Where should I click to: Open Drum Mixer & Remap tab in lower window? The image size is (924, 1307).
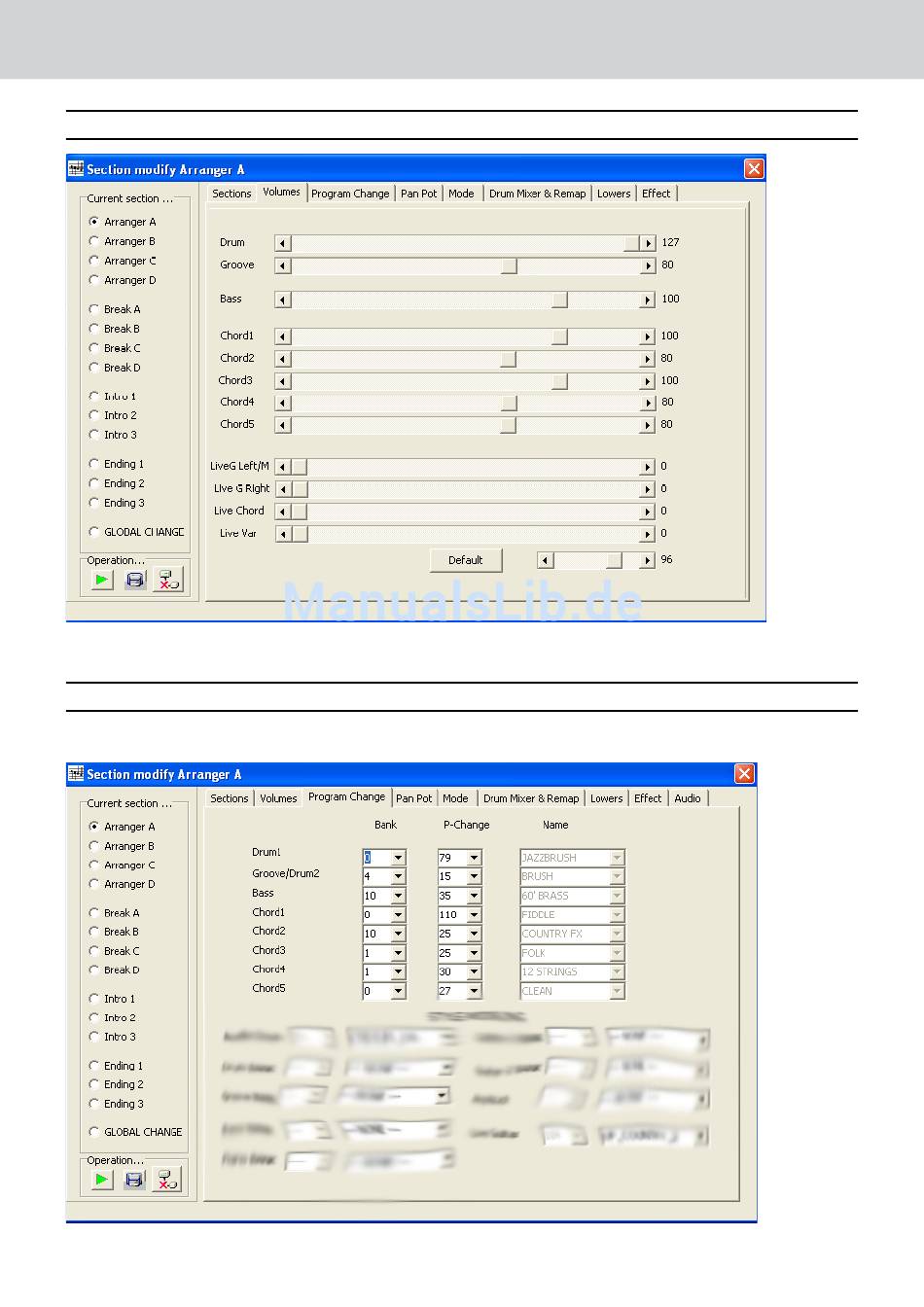click(531, 798)
